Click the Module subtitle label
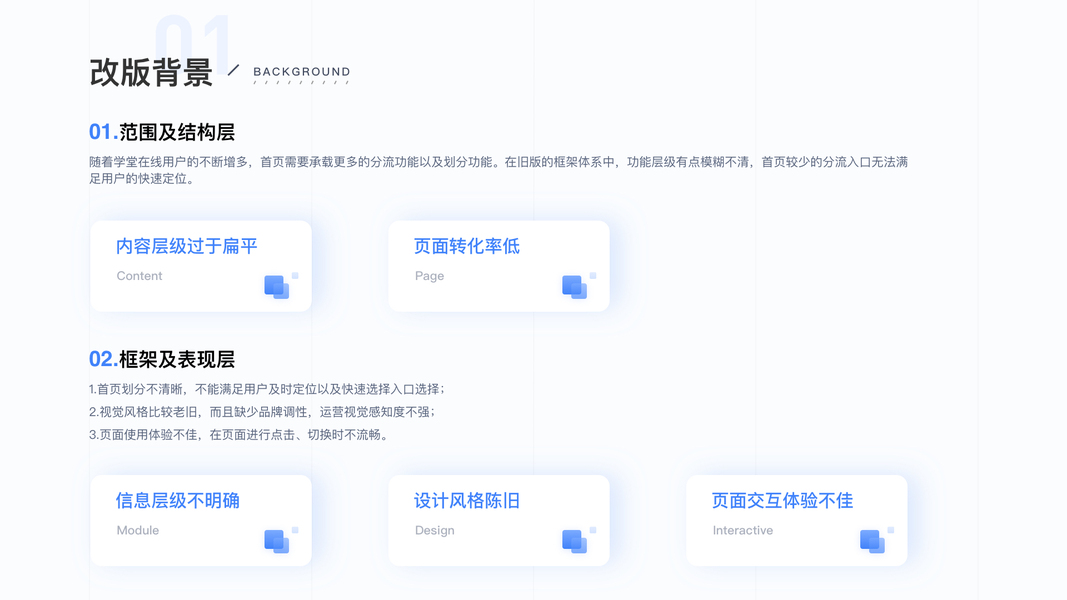The image size is (1067, 600). point(137,530)
